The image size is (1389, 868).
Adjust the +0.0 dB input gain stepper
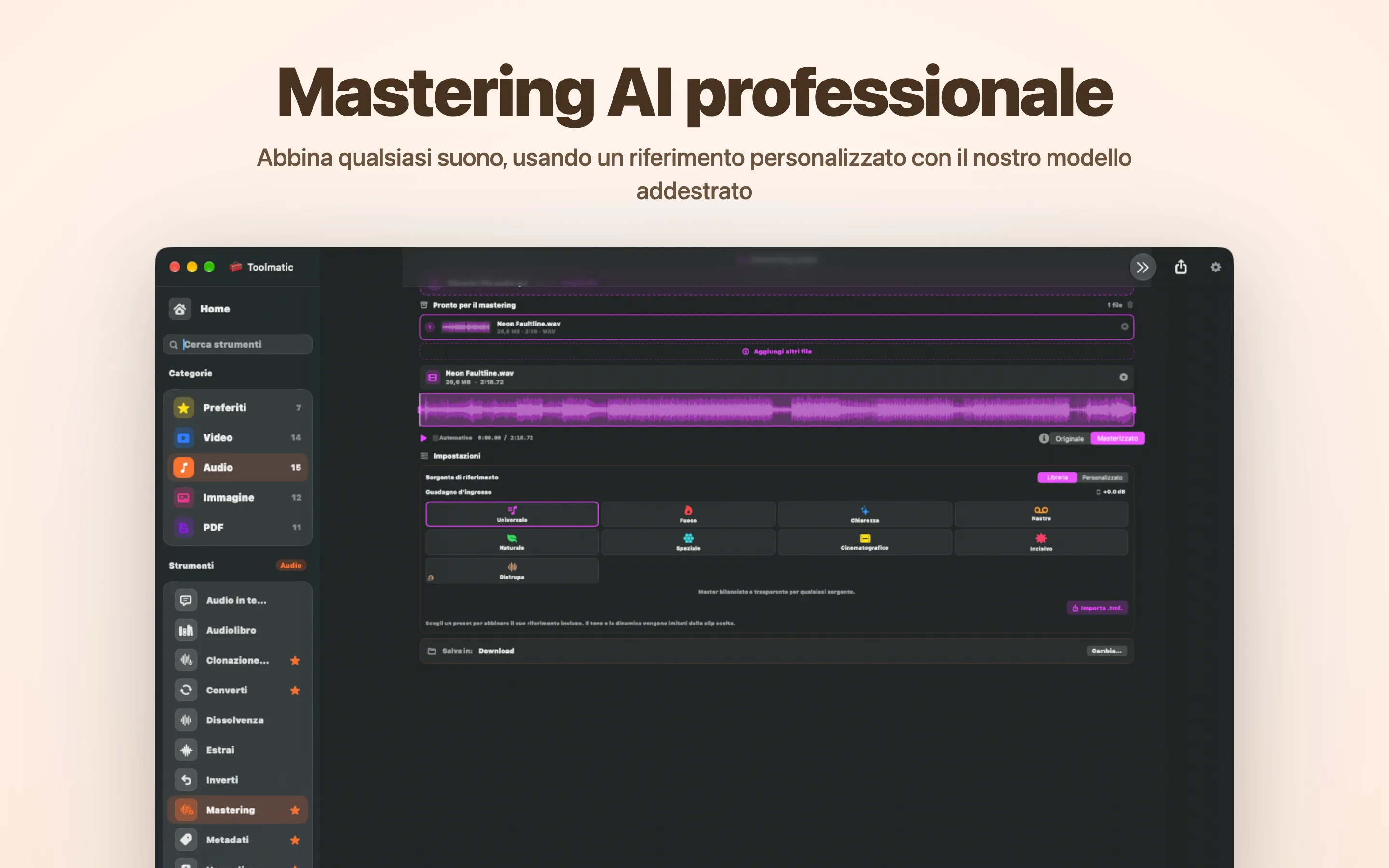click(1098, 492)
